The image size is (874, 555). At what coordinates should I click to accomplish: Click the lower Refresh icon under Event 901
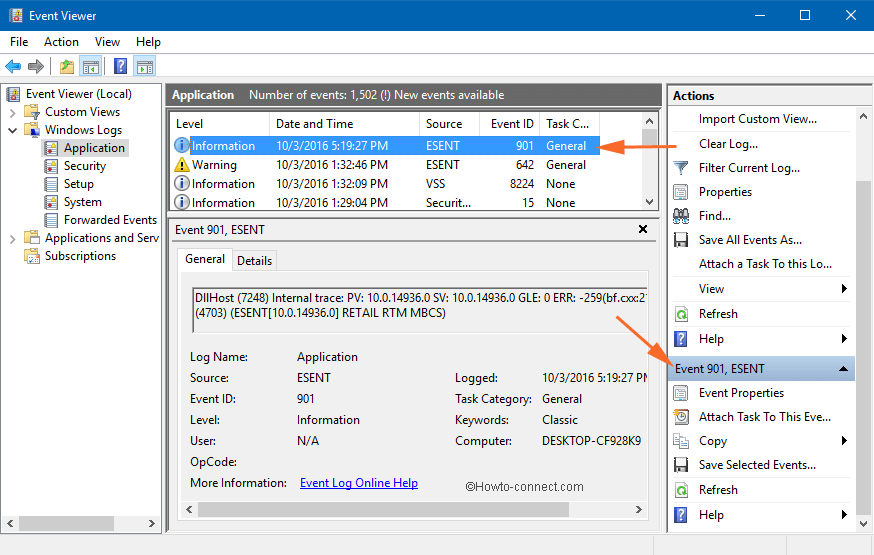point(681,490)
